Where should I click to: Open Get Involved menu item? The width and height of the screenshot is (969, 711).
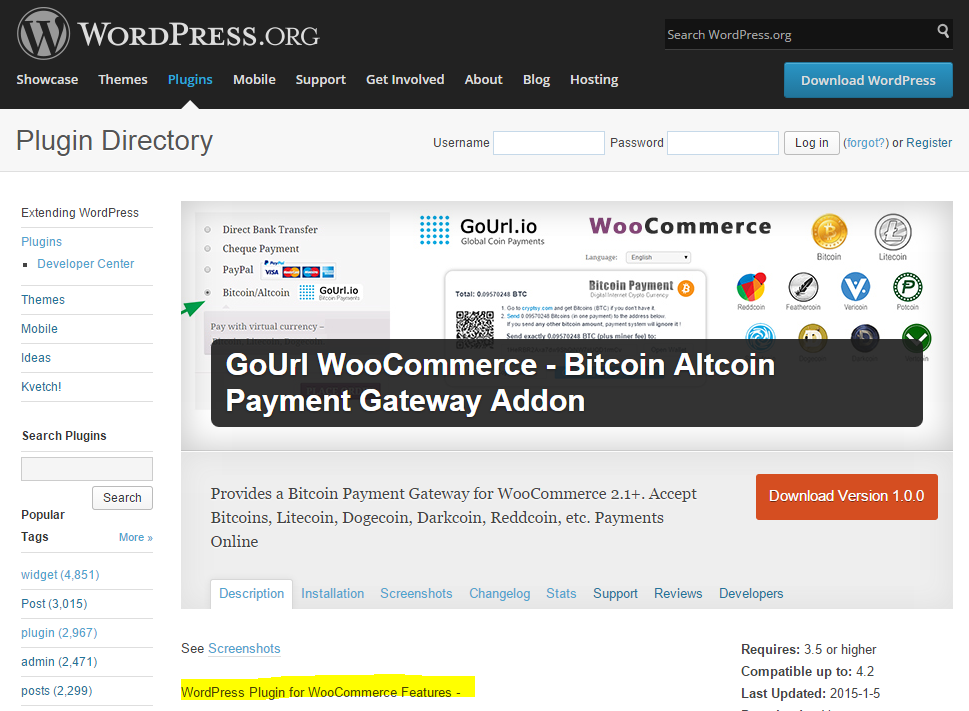point(405,80)
